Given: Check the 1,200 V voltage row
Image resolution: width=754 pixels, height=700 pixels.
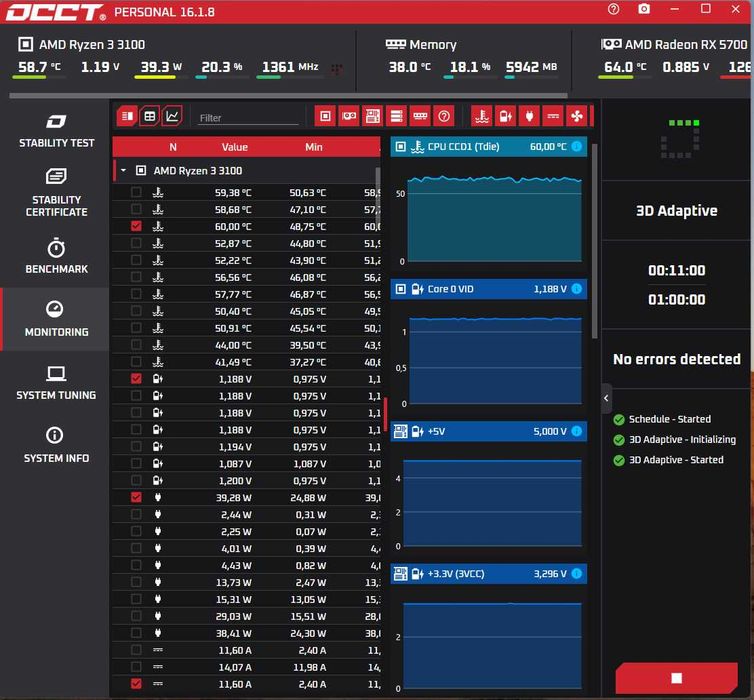Looking at the screenshot, I should pyautogui.click(x=136, y=480).
